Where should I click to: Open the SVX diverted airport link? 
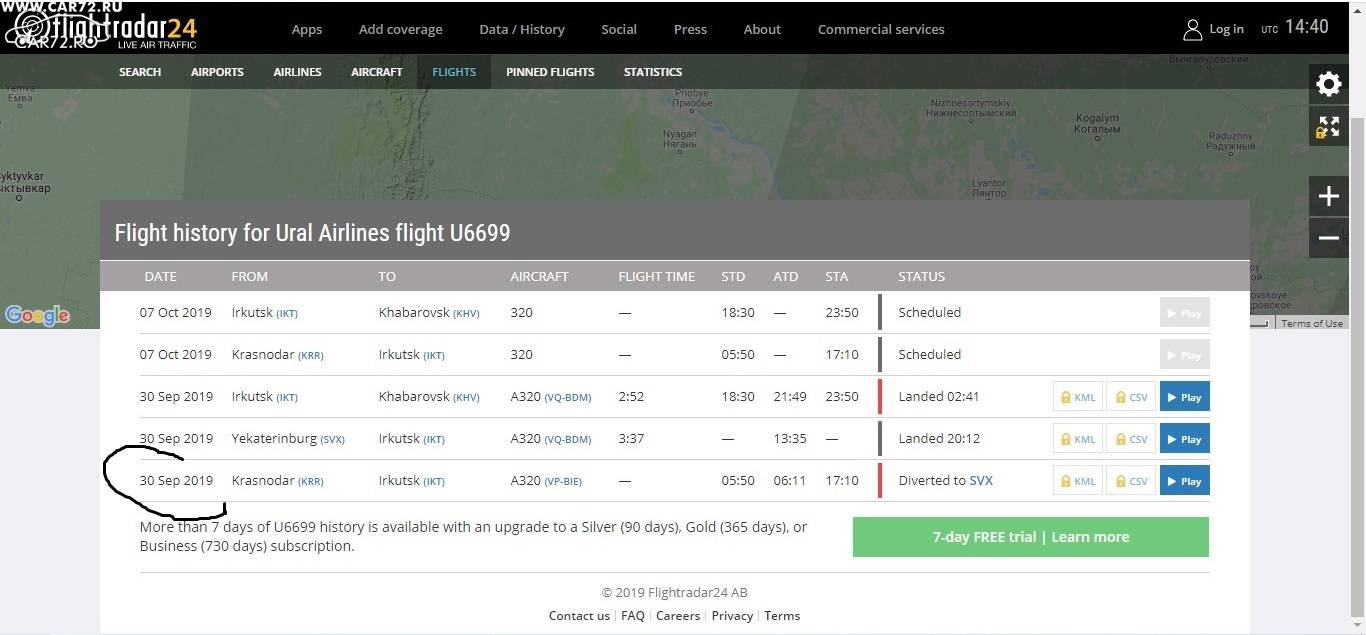pos(981,481)
